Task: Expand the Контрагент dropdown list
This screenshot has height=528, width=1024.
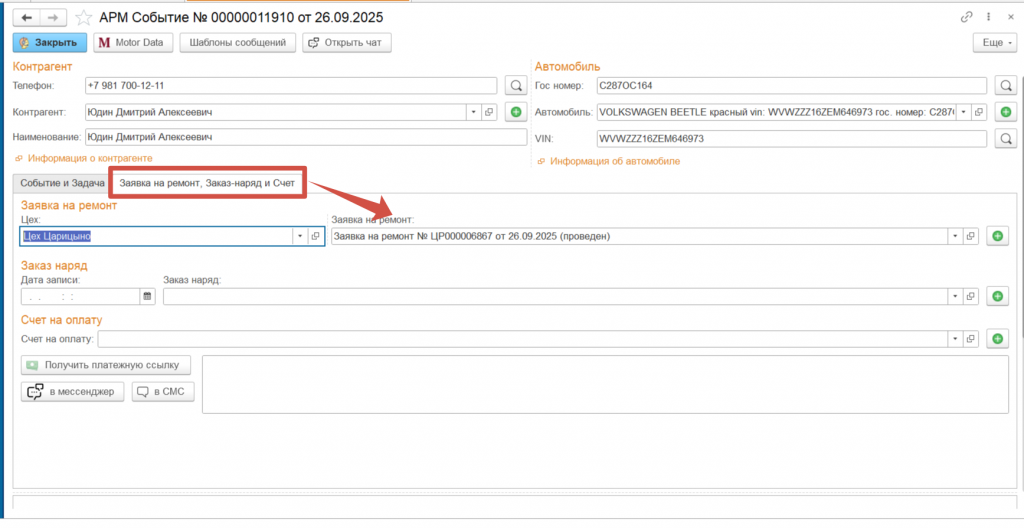Action: [472, 112]
